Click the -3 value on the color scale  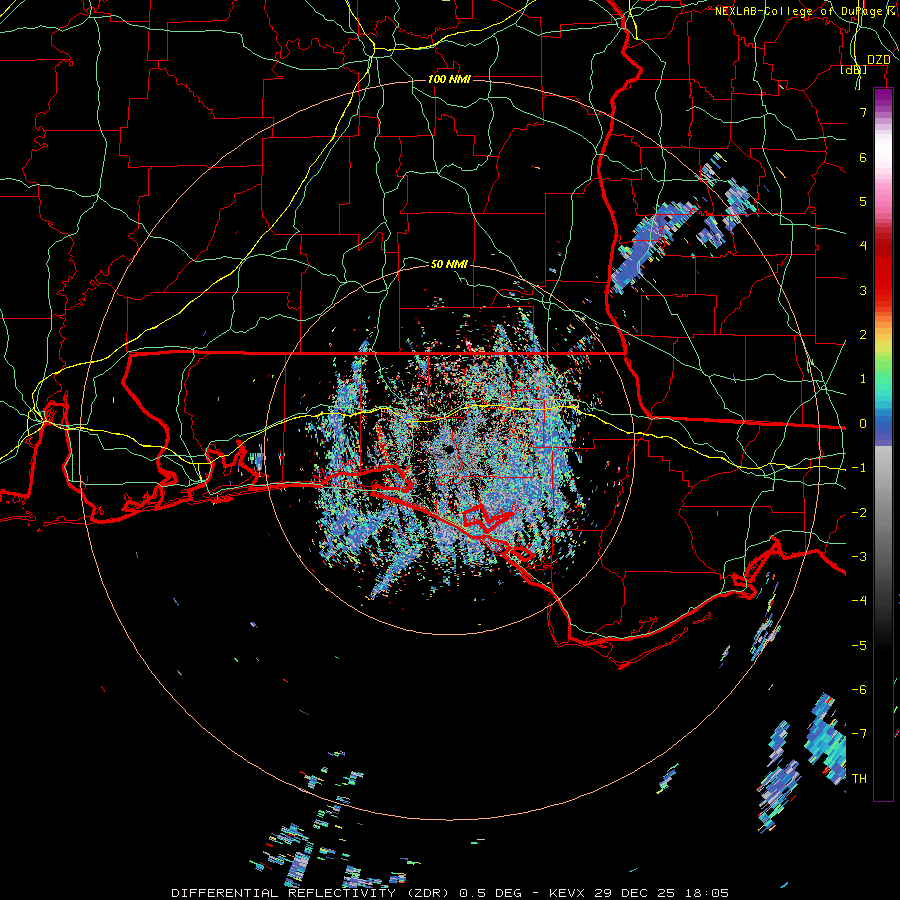[859, 557]
